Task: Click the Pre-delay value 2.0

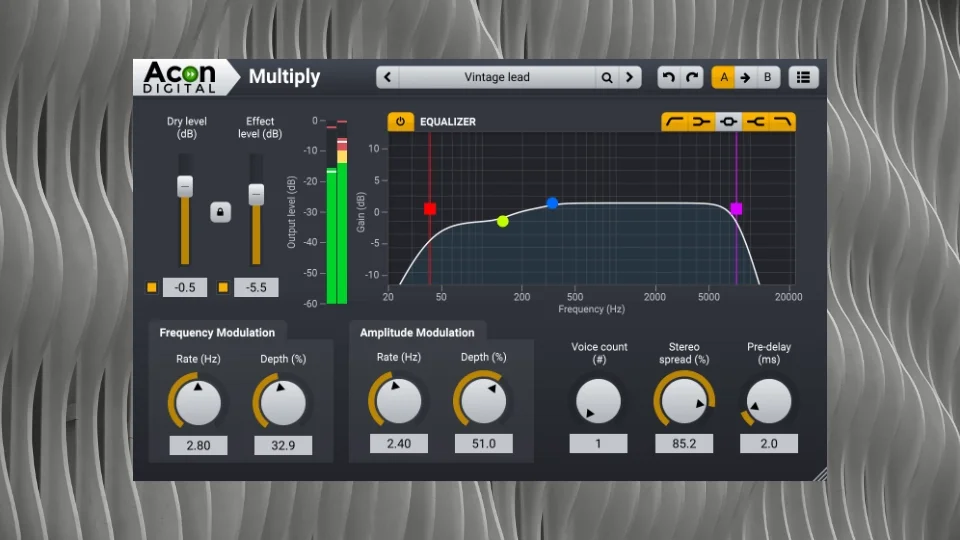Action: click(x=769, y=443)
